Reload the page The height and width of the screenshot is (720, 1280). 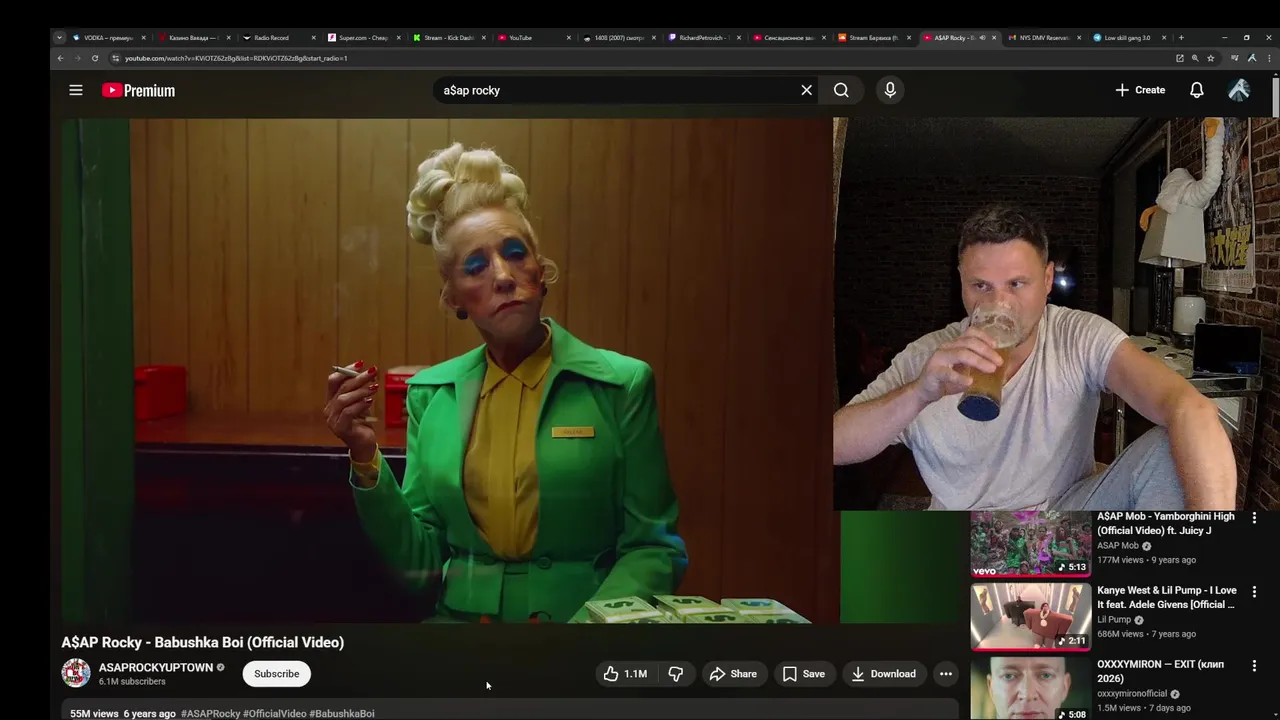point(95,58)
